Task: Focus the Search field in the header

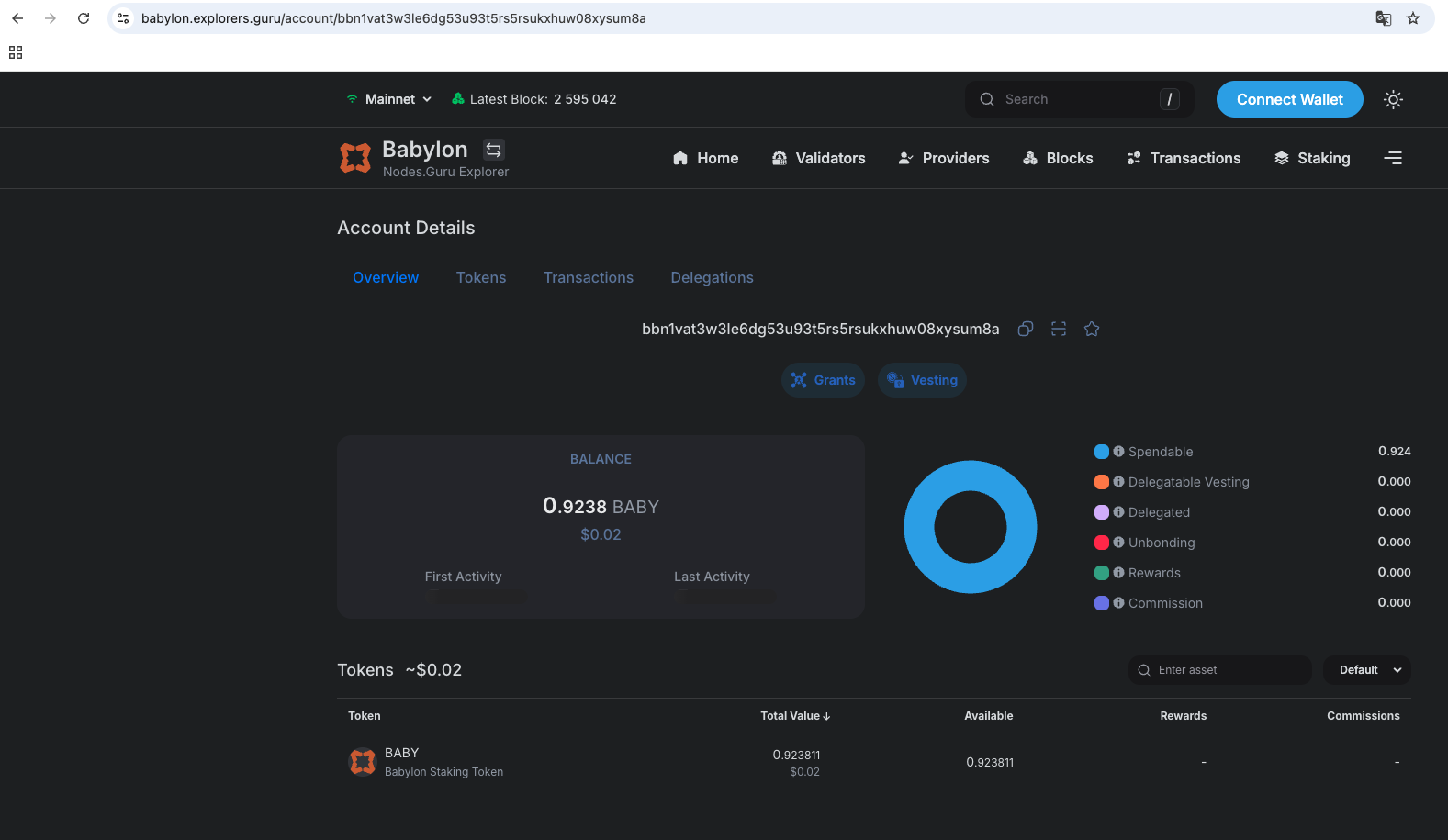Action: (1079, 99)
